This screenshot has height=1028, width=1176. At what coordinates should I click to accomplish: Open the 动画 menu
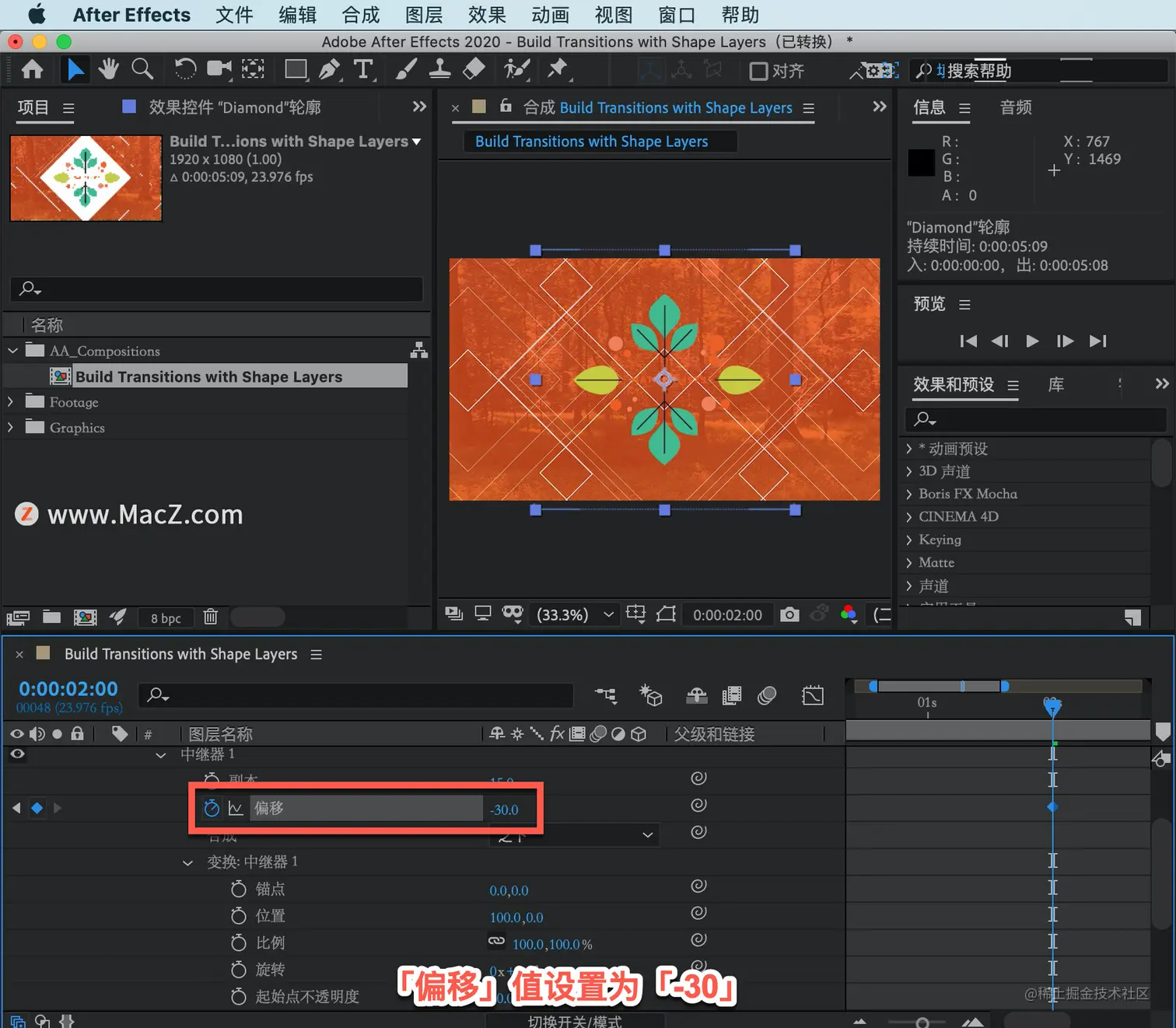[x=550, y=15]
